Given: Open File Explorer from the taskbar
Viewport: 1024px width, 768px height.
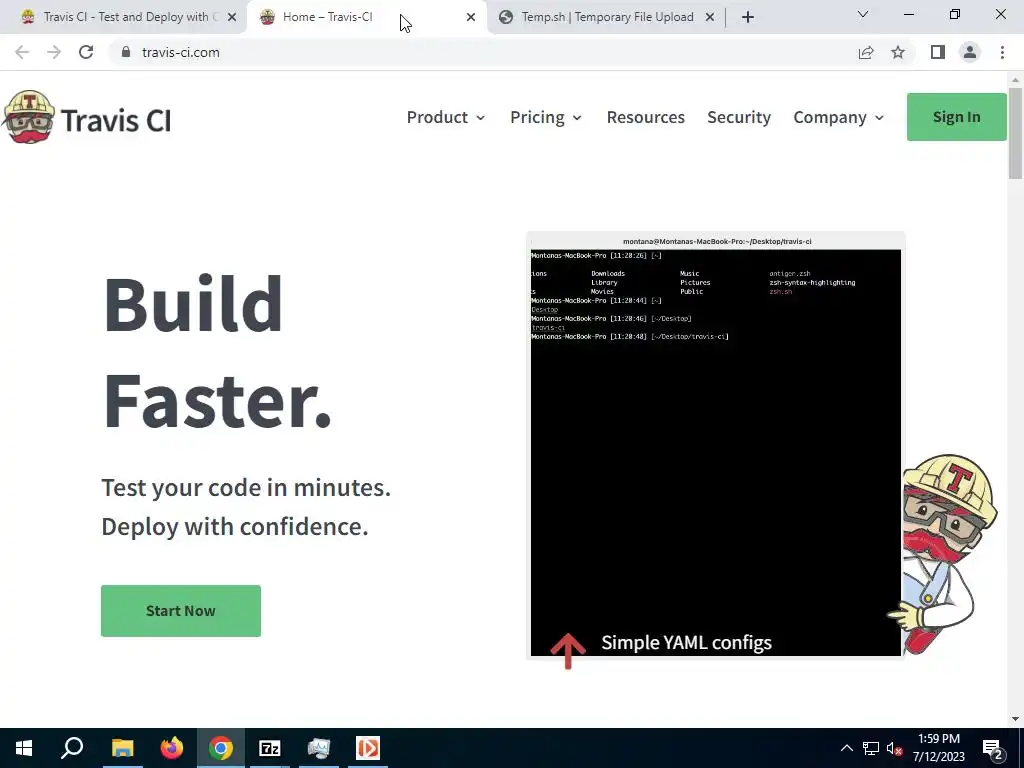Looking at the screenshot, I should tap(122, 748).
